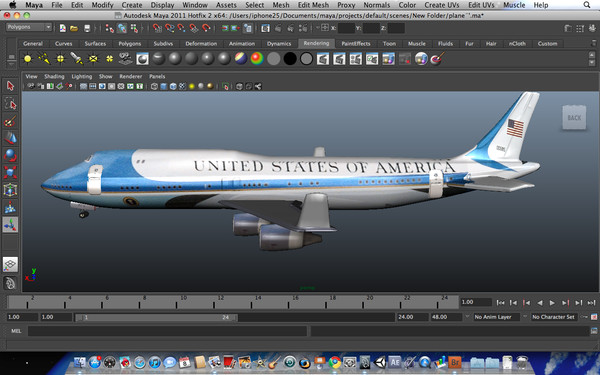Image resolution: width=600 pixels, height=375 pixels.
Task: Open the Create menu
Action: tap(132, 5)
